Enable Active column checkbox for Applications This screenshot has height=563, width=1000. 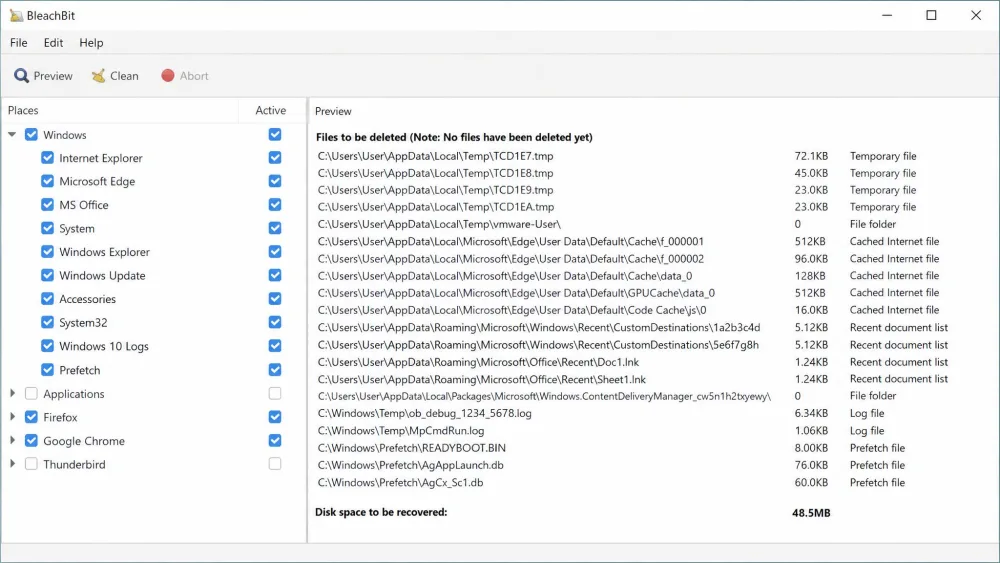(x=275, y=393)
